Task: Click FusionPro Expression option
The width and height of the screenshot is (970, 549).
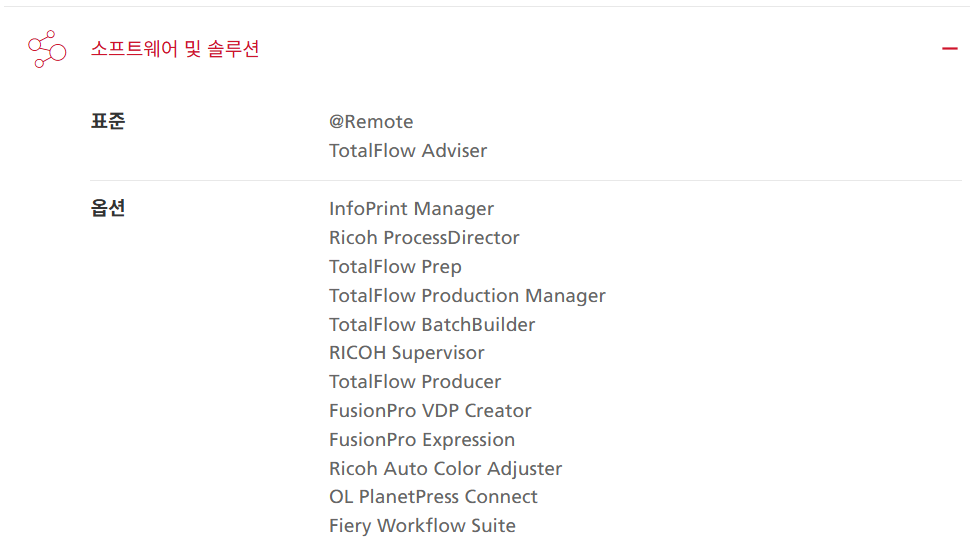Action: point(422,439)
